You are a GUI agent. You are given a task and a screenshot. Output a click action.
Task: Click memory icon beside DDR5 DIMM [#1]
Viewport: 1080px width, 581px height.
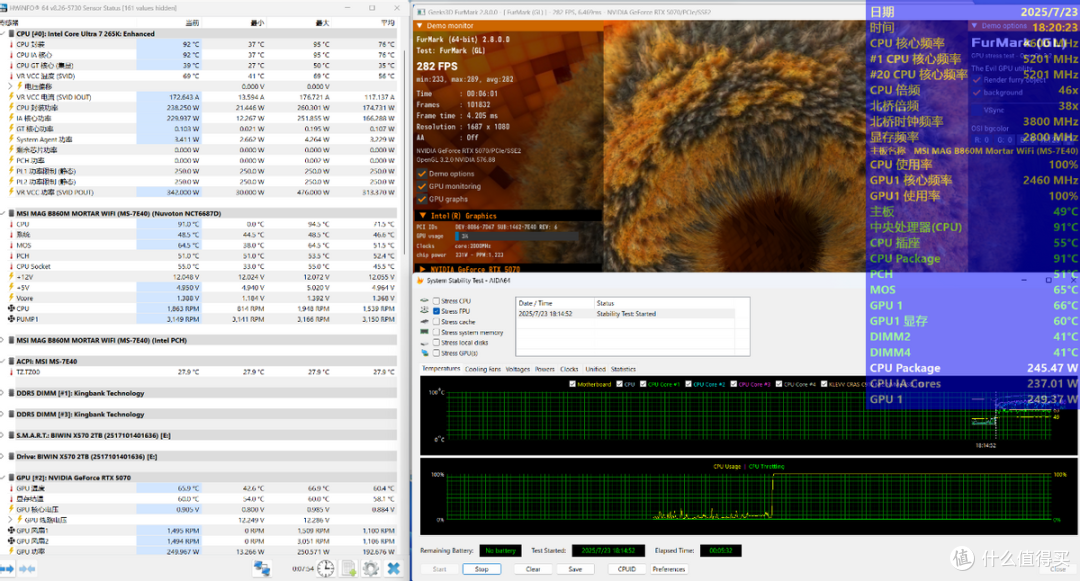tap(11, 394)
